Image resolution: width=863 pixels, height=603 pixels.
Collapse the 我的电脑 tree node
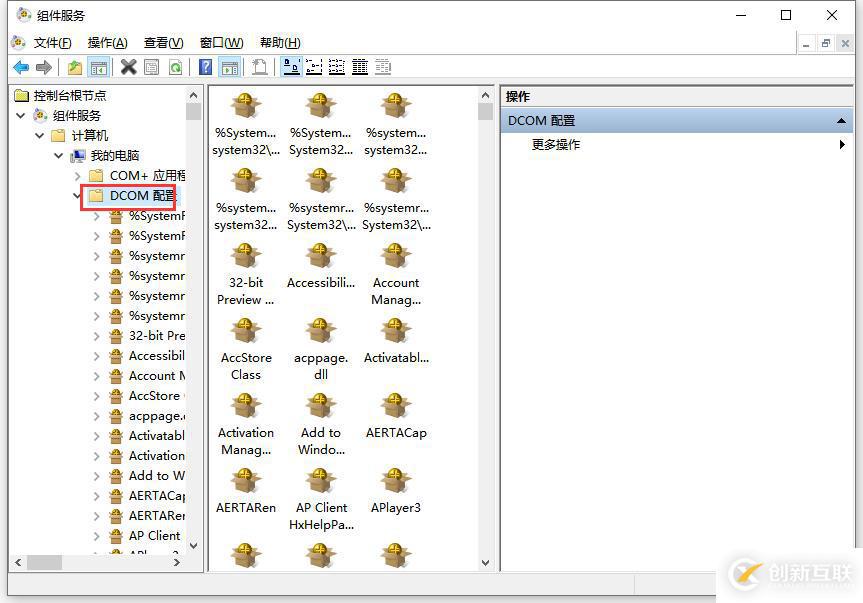58,156
